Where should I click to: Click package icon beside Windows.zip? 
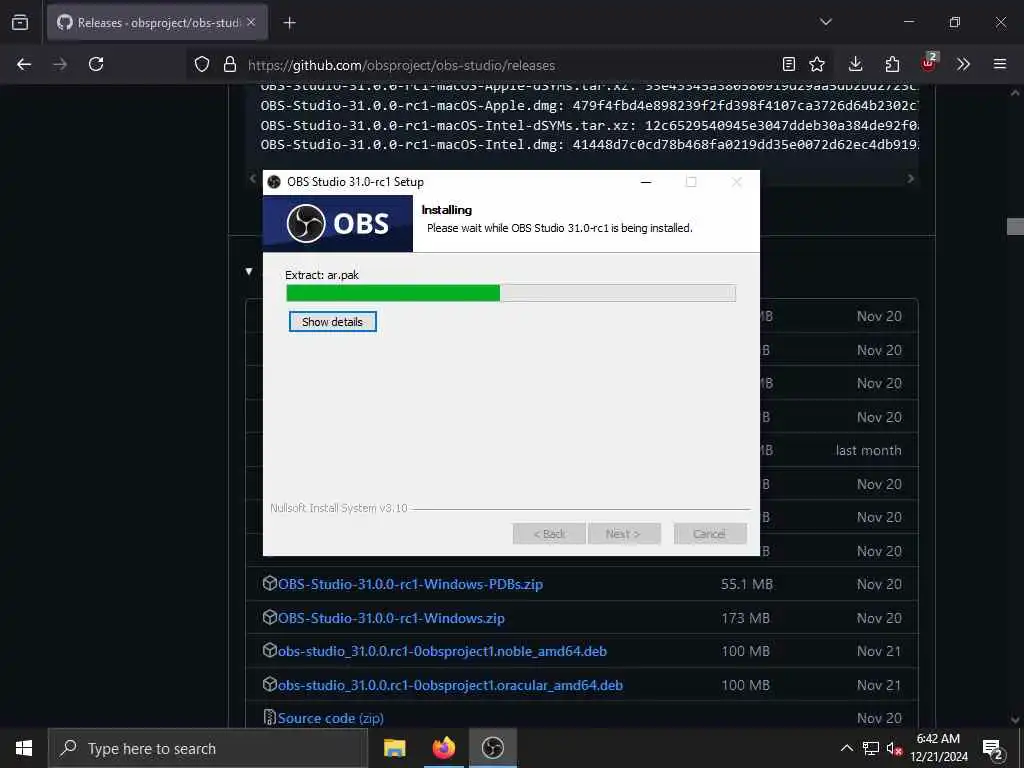tap(270, 617)
